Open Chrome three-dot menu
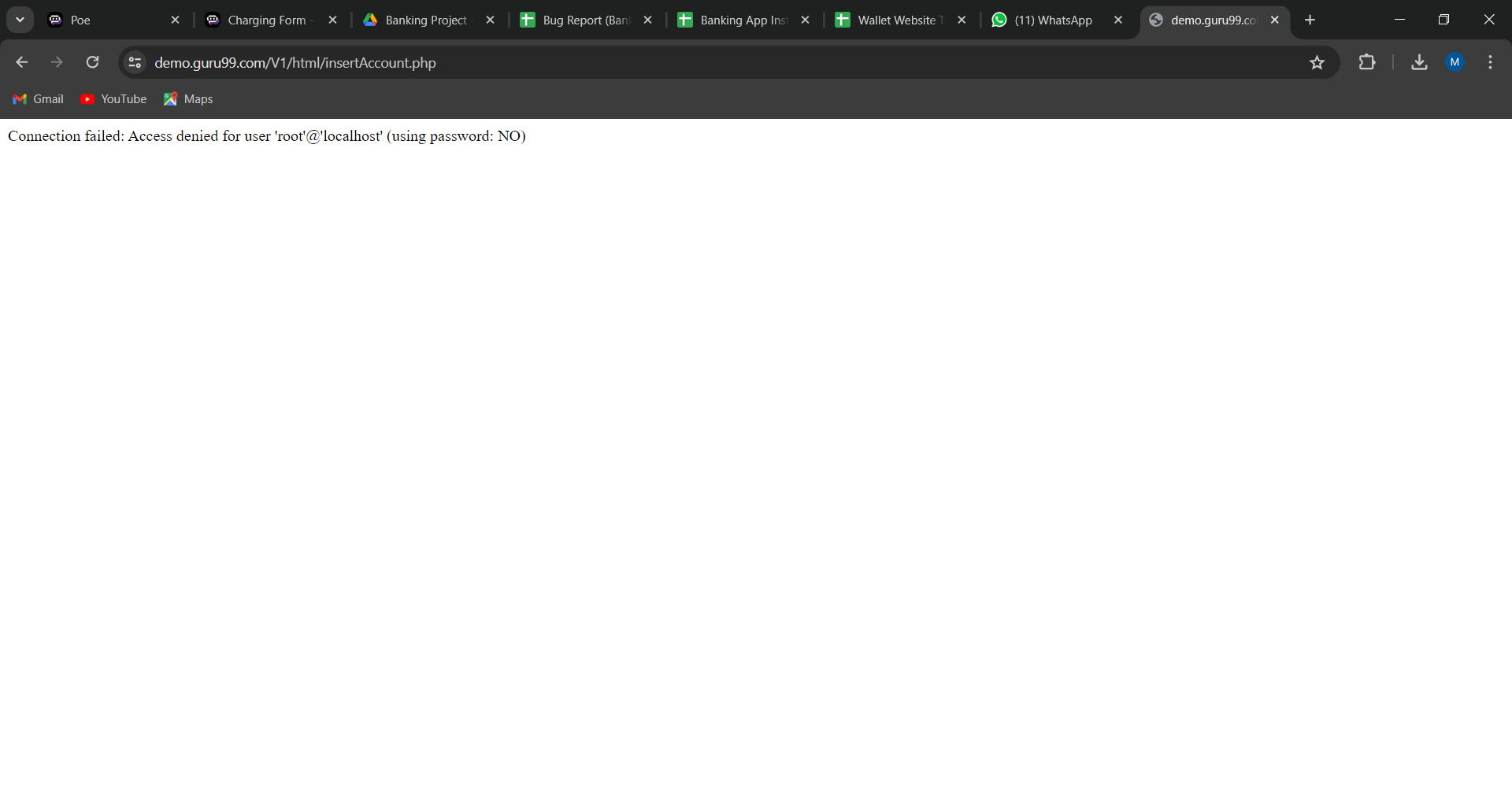Viewport: 1512px width, 811px height. click(1490, 62)
